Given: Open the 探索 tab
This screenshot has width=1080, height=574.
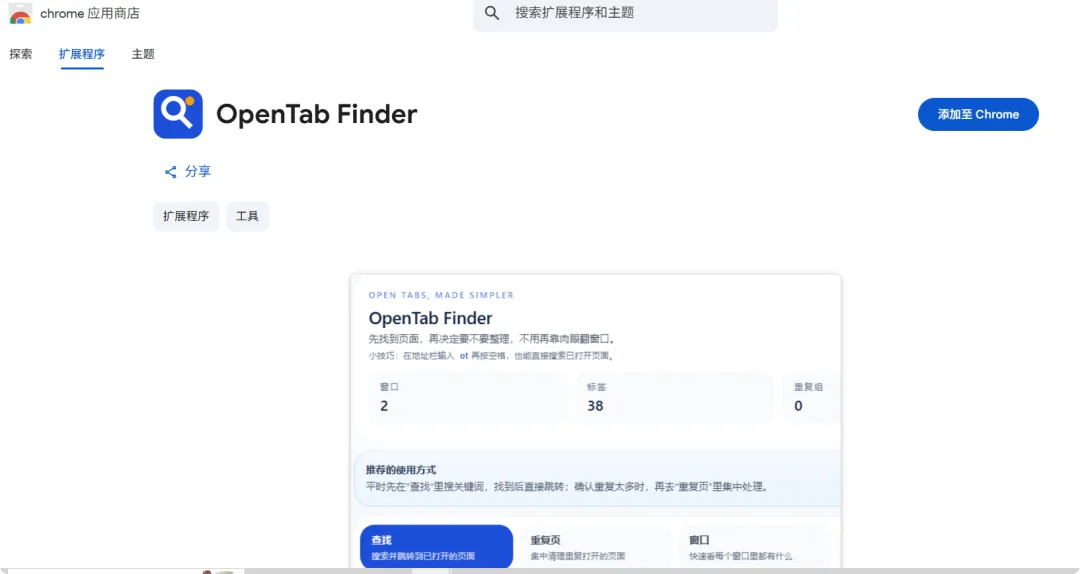Looking at the screenshot, I should 21,54.
